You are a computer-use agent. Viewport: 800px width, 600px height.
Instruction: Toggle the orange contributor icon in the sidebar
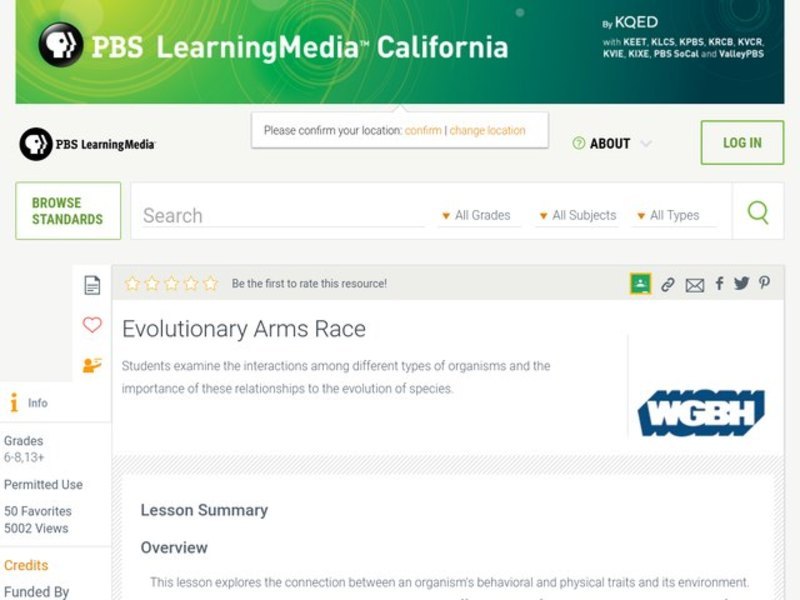pyautogui.click(x=92, y=364)
